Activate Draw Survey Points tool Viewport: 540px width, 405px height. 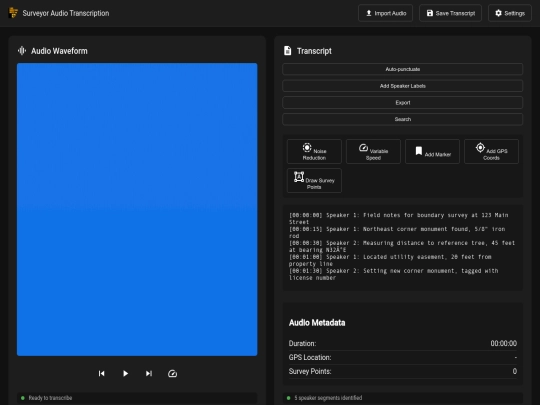[x=314, y=180]
